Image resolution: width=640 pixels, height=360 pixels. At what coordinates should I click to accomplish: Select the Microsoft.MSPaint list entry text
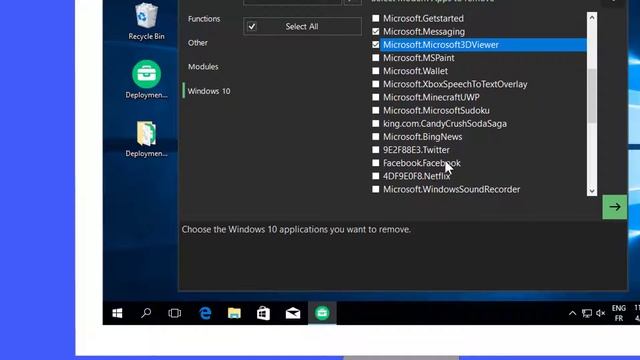418,58
